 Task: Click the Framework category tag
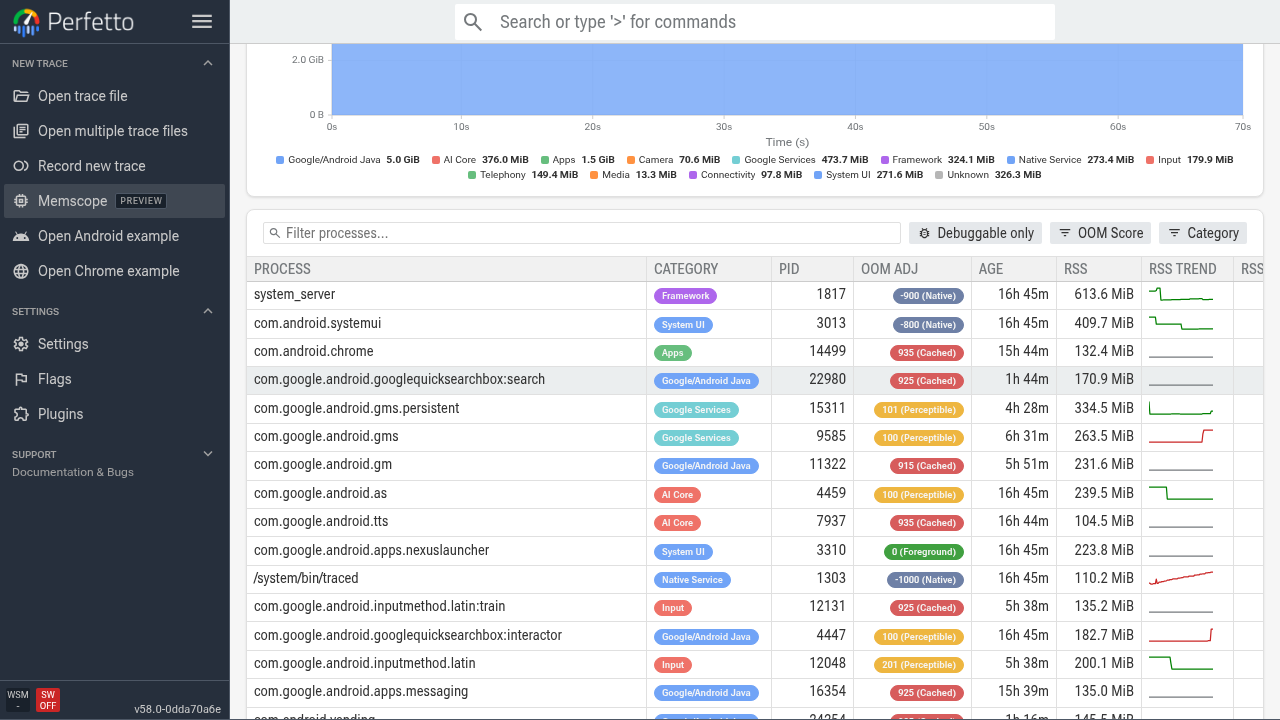686,296
